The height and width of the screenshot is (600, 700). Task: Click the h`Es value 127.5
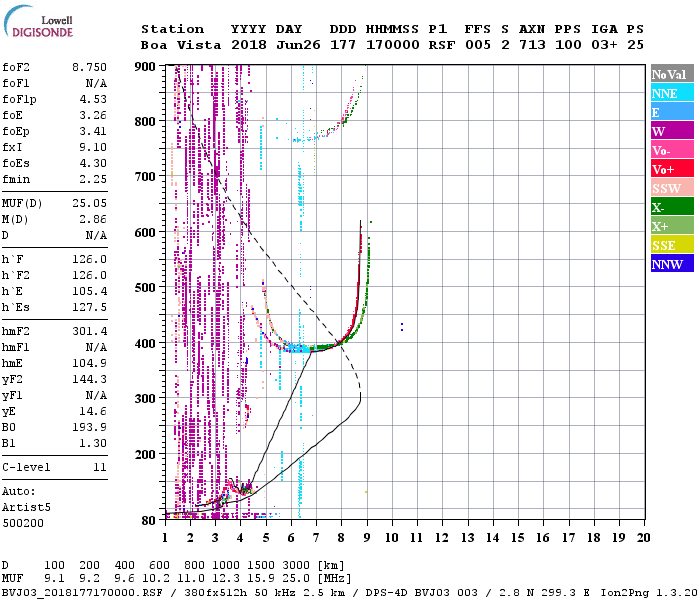tap(89, 308)
